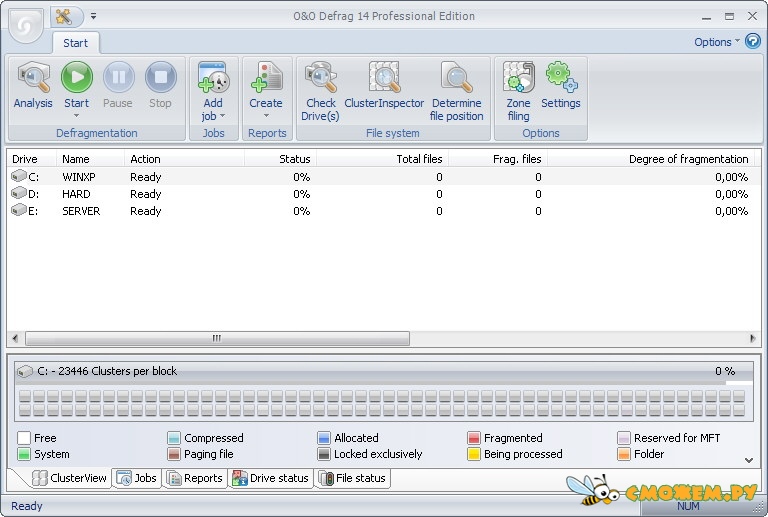Switch to the Reports tab
Image resolution: width=768 pixels, height=517 pixels.
coord(195,478)
